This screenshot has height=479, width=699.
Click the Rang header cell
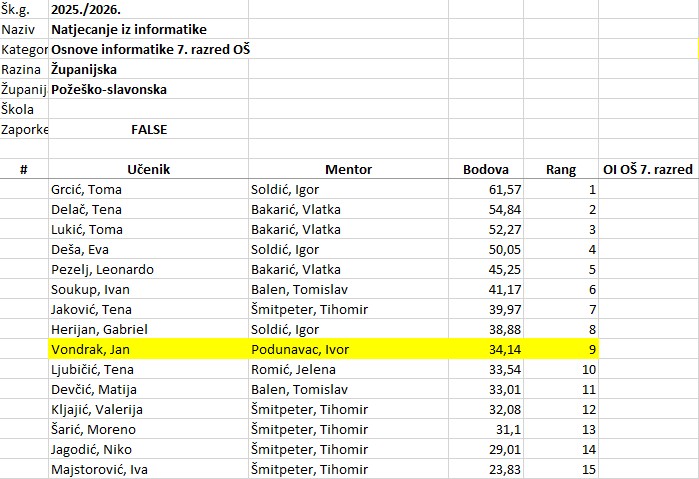pyautogui.click(x=561, y=169)
